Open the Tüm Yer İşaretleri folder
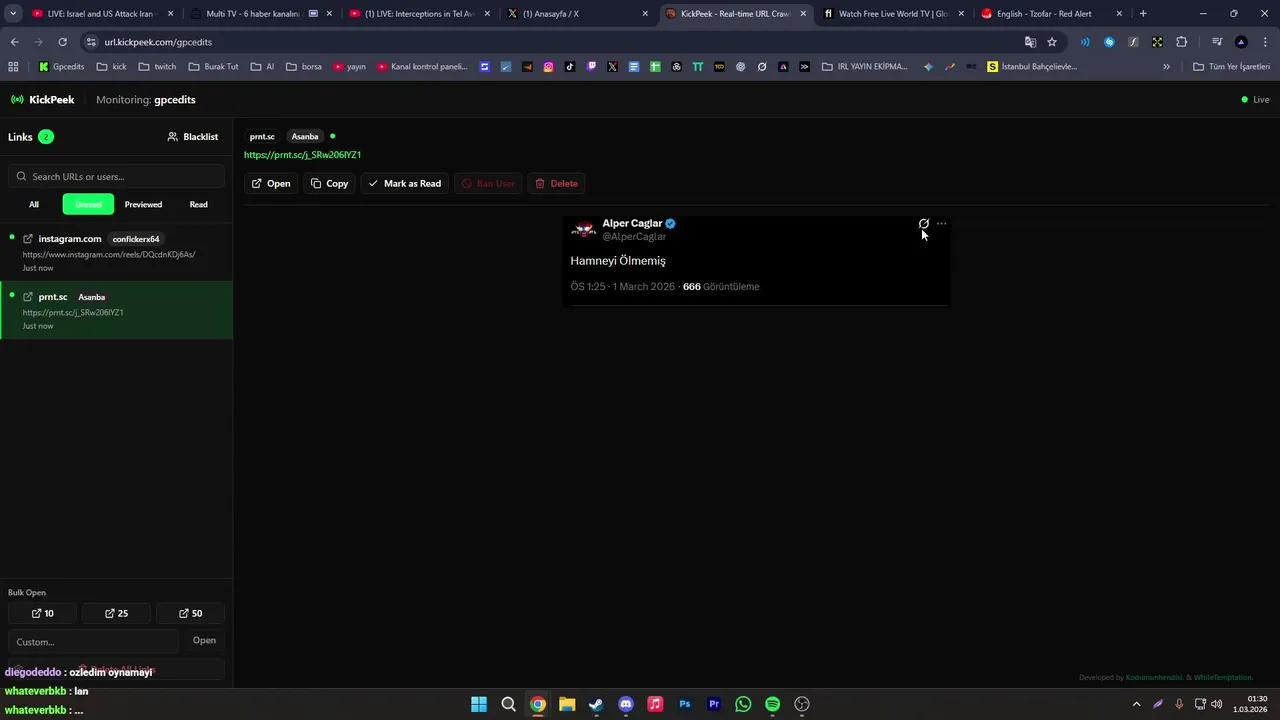1280x720 pixels. click(1232, 67)
